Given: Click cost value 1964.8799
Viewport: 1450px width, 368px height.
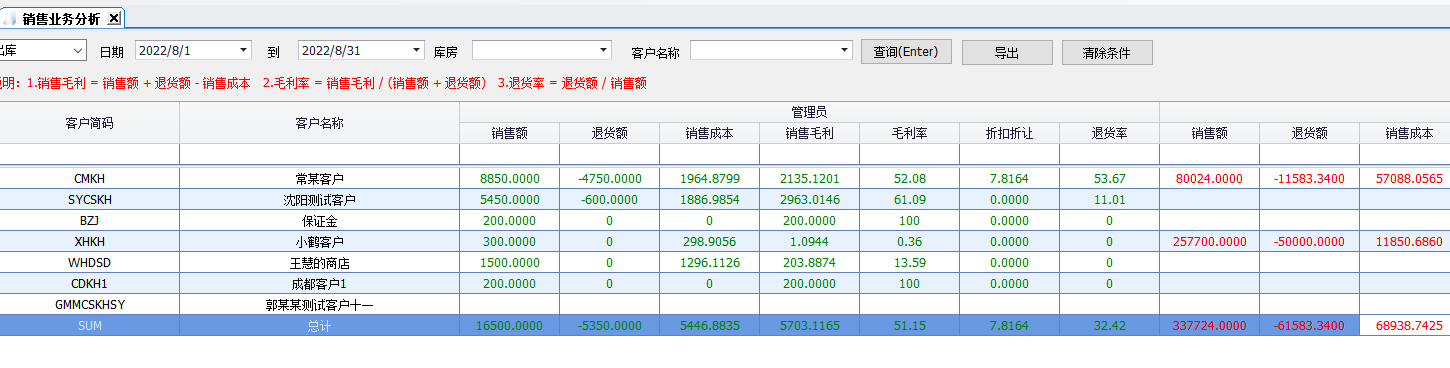Looking at the screenshot, I should pyautogui.click(x=709, y=178).
